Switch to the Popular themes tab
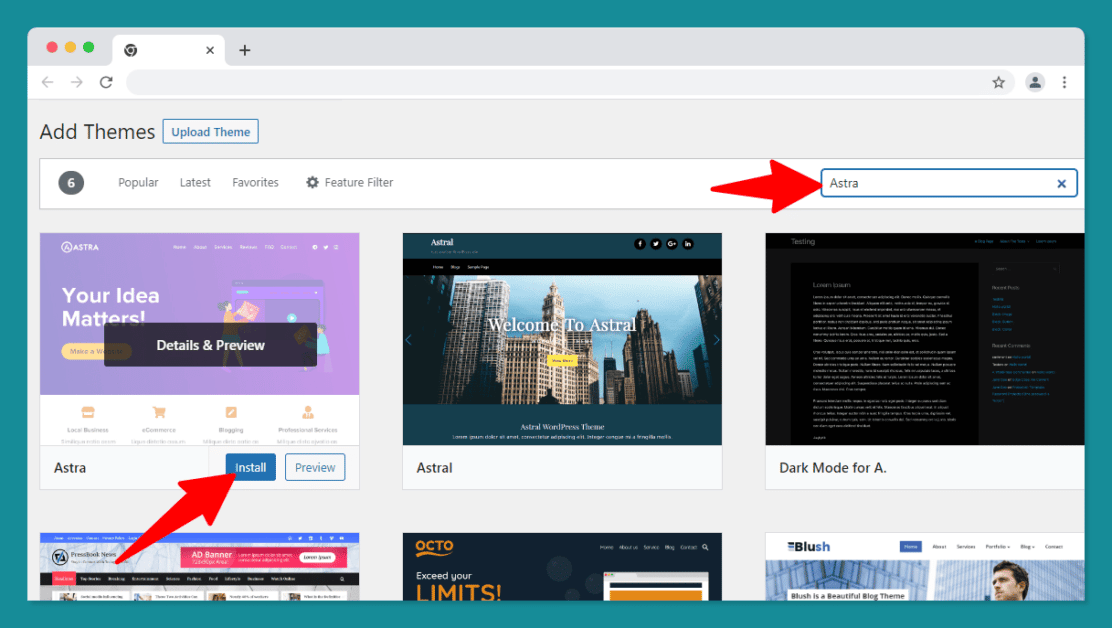This screenshot has height=628, width=1112. (x=138, y=182)
